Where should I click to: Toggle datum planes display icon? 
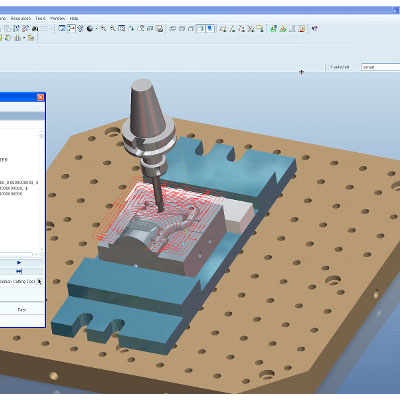(223, 29)
